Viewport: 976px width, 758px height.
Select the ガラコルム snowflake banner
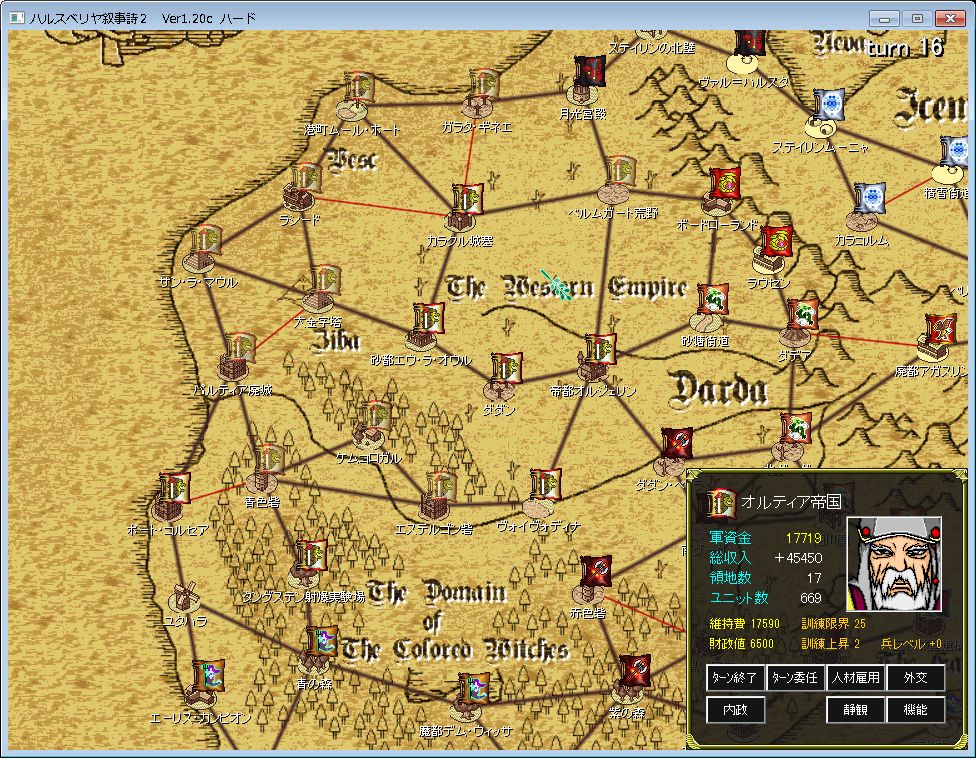(869, 199)
